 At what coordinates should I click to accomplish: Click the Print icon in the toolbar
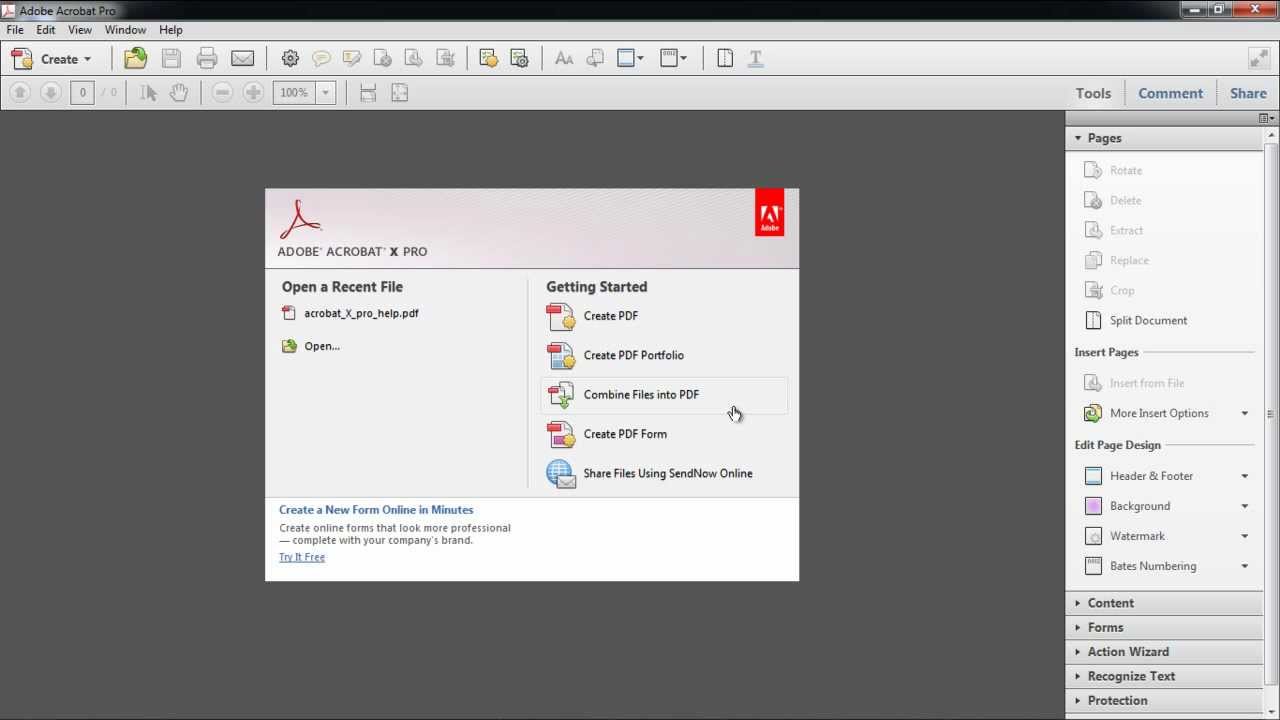(x=207, y=58)
